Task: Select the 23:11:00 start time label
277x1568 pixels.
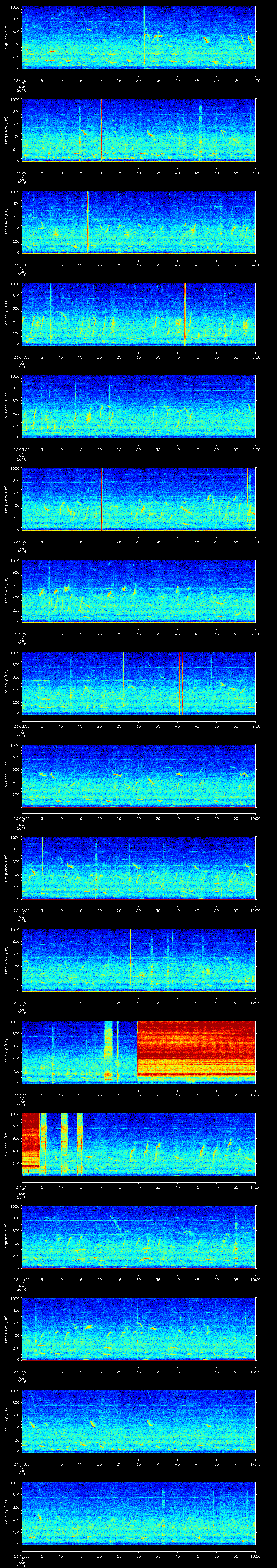Action: pos(22,1003)
